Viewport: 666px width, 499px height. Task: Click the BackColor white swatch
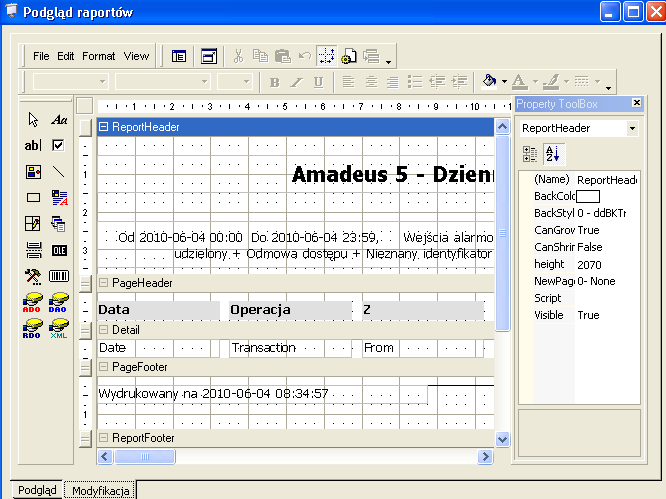point(588,197)
